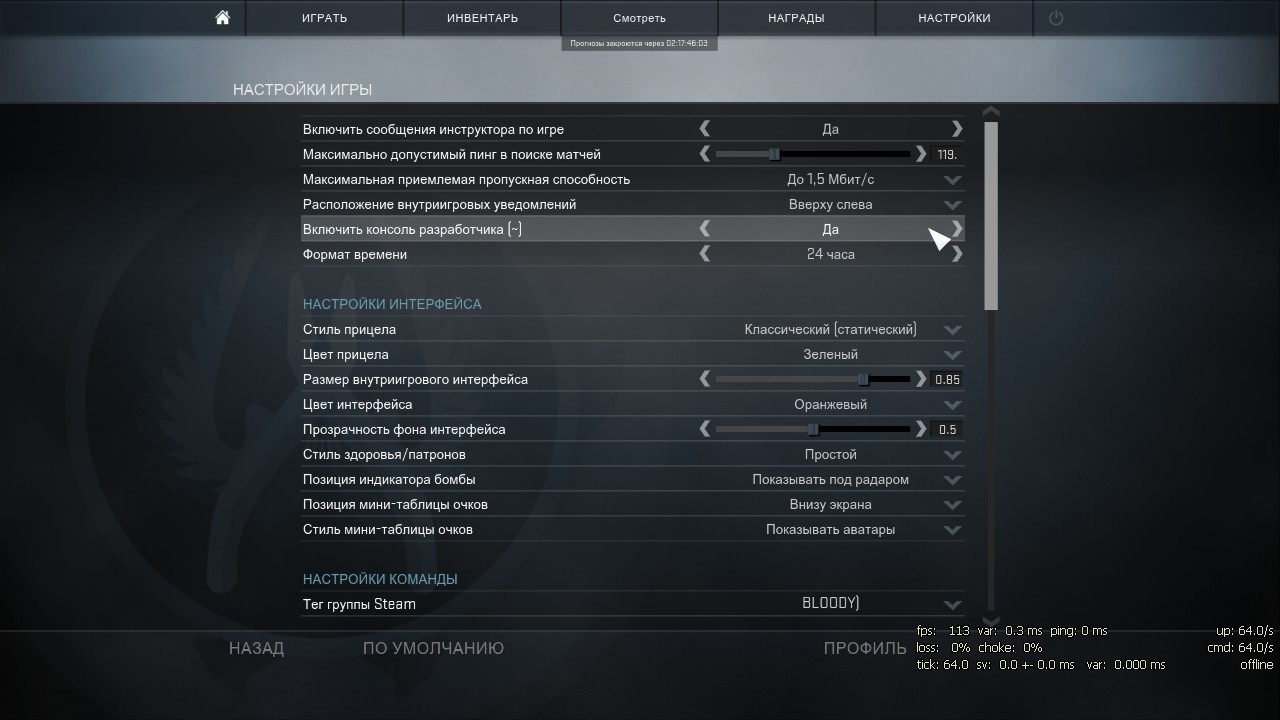Left arrow for 'Включить сообщения инструктора по игре'
This screenshot has width=1280, height=720.
pos(705,129)
